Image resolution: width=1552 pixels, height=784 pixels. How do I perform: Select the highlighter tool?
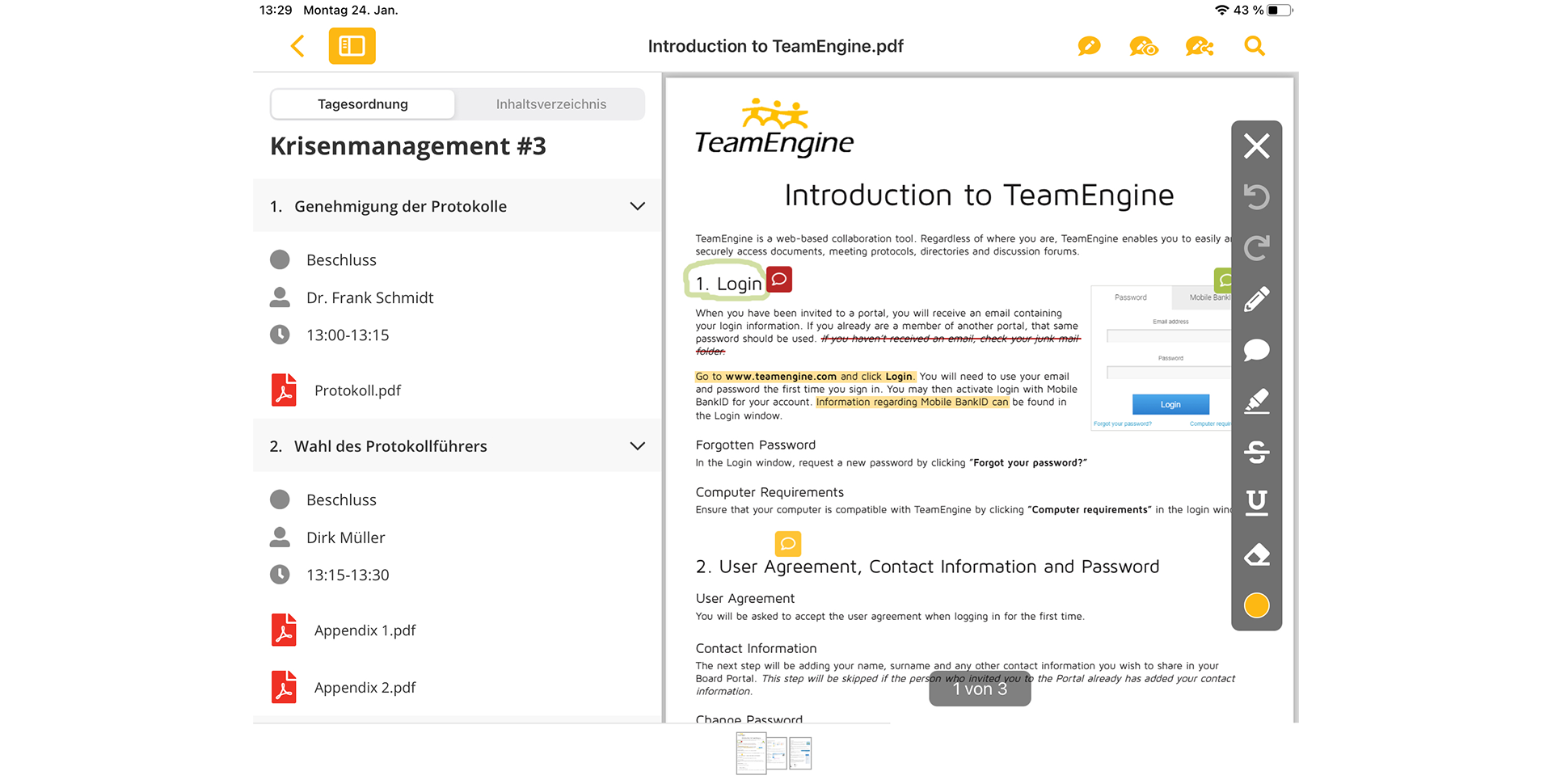tap(1256, 401)
